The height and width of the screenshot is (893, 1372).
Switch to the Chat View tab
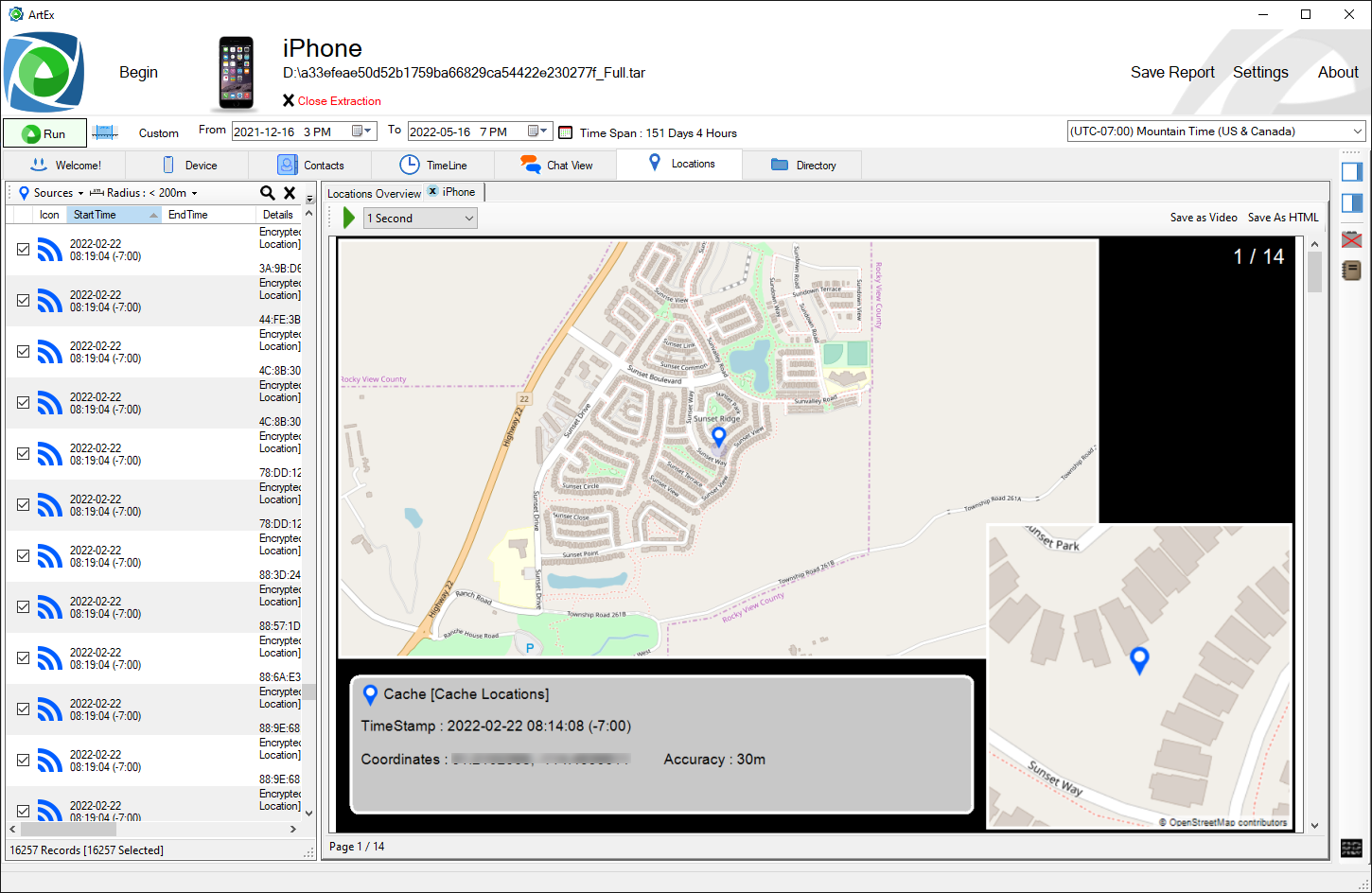(556, 165)
